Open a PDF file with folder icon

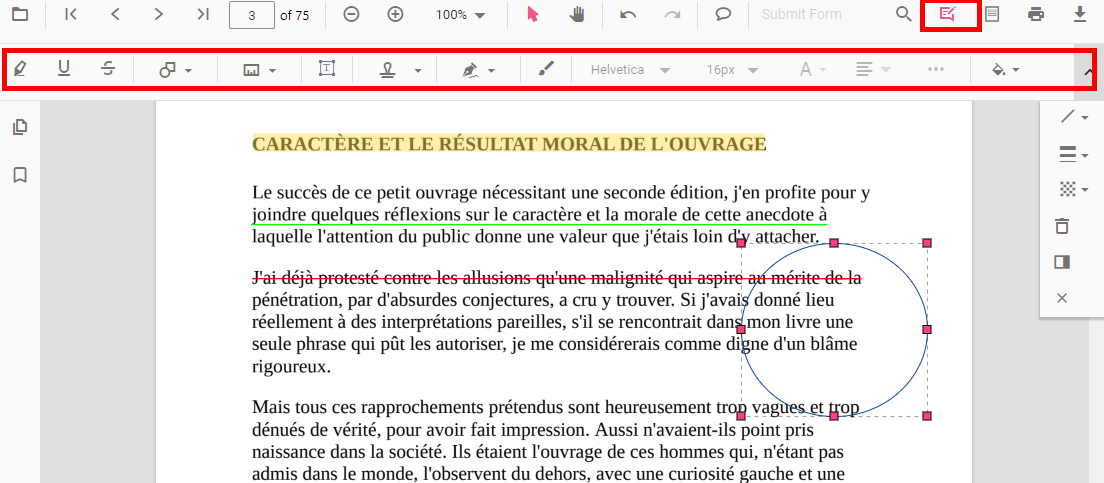pos(20,14)
